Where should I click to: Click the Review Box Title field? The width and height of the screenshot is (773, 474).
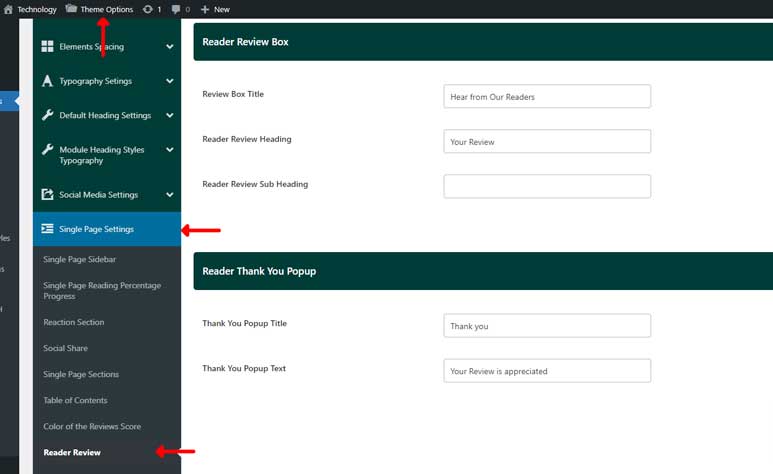(x=547, y=96)
